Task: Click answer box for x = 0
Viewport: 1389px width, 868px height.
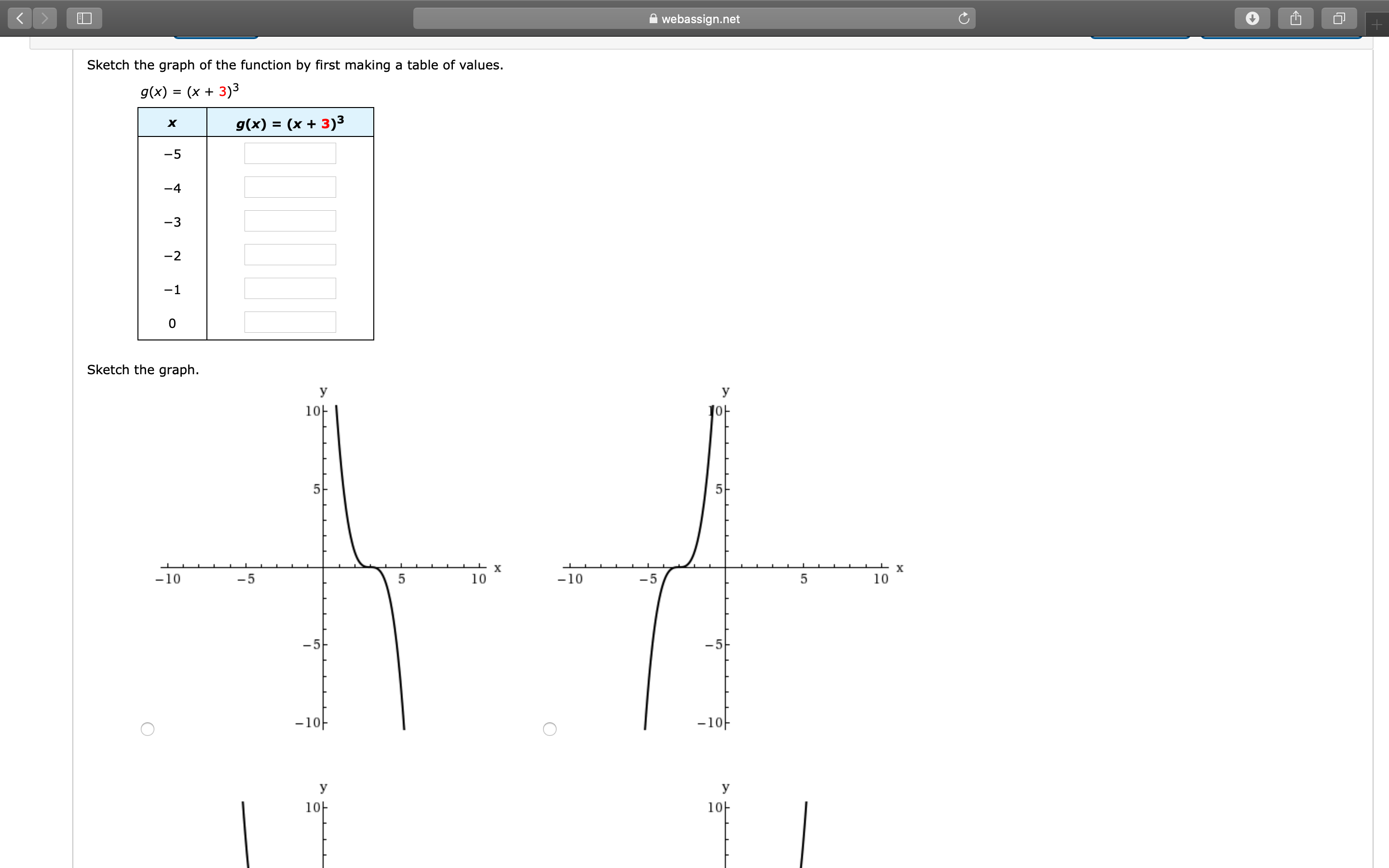Action: point(290,323)
